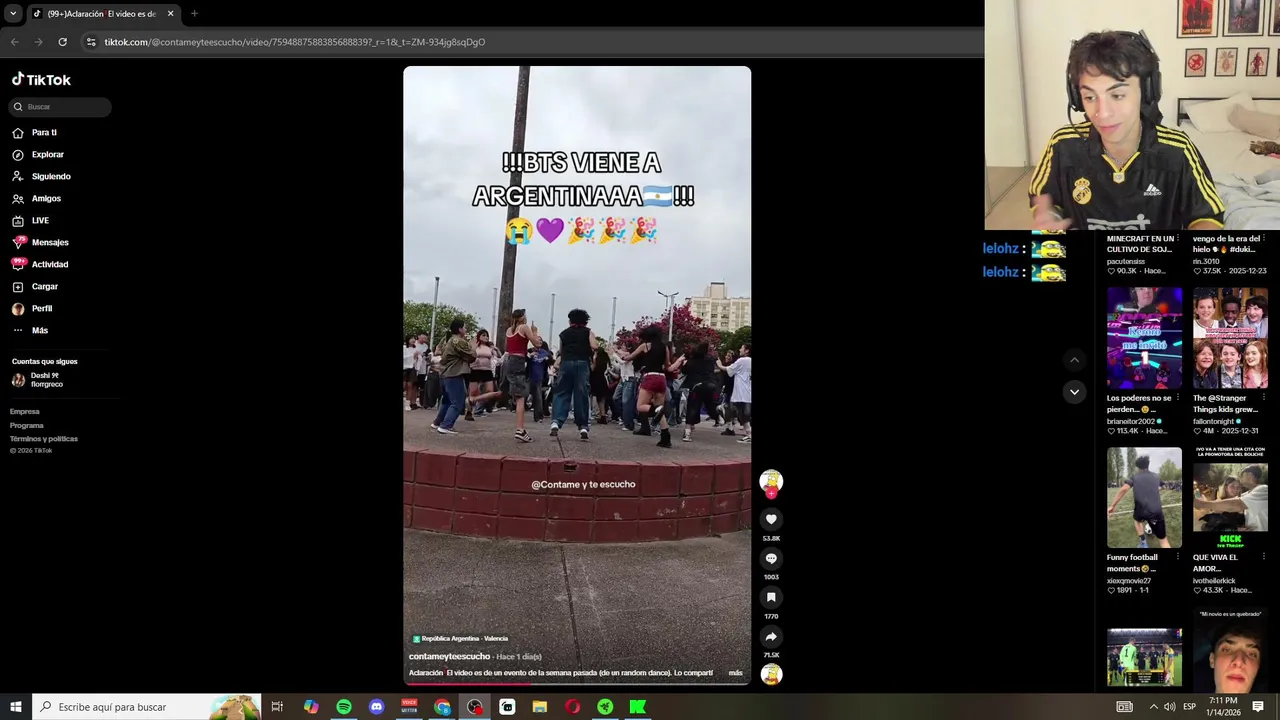Open the Programa footer link

[27, 425]
